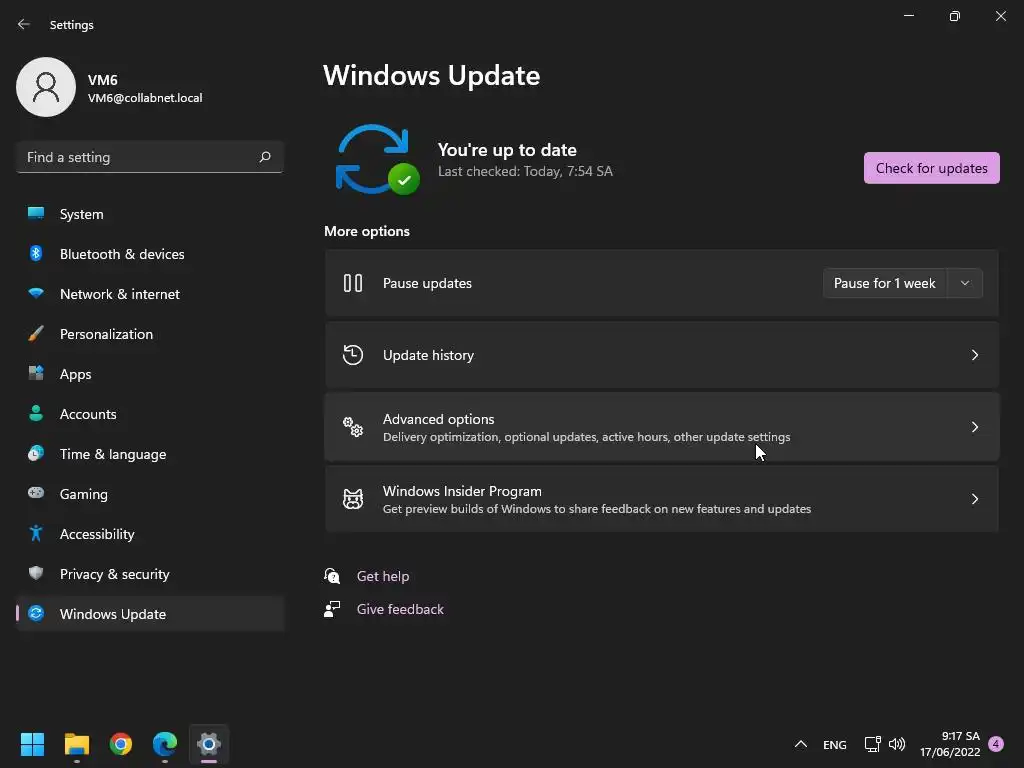Click the Find a setting search box
Image resolution: width=1024 pixels, height=768 pixels.
pos(150,157)
